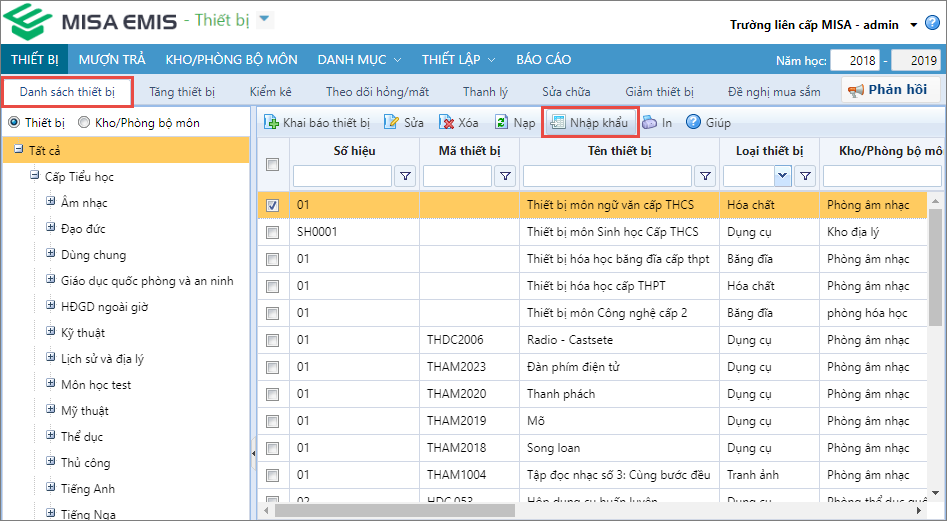Open the DANH MỤC menu
947x521 pixels.
pyautogui.click(x=359, y=59)
